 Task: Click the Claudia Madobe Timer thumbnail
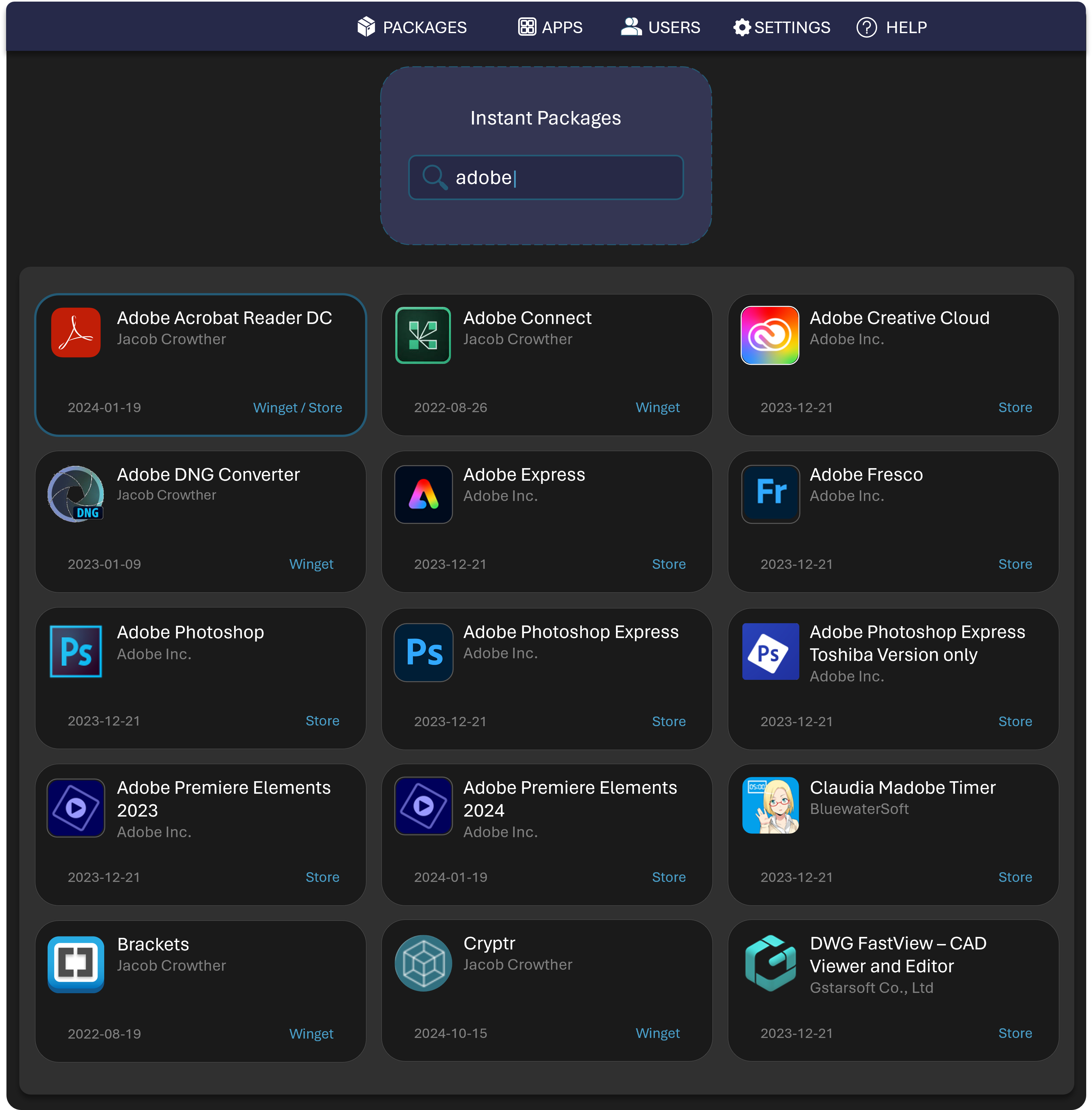pos(770,805)
